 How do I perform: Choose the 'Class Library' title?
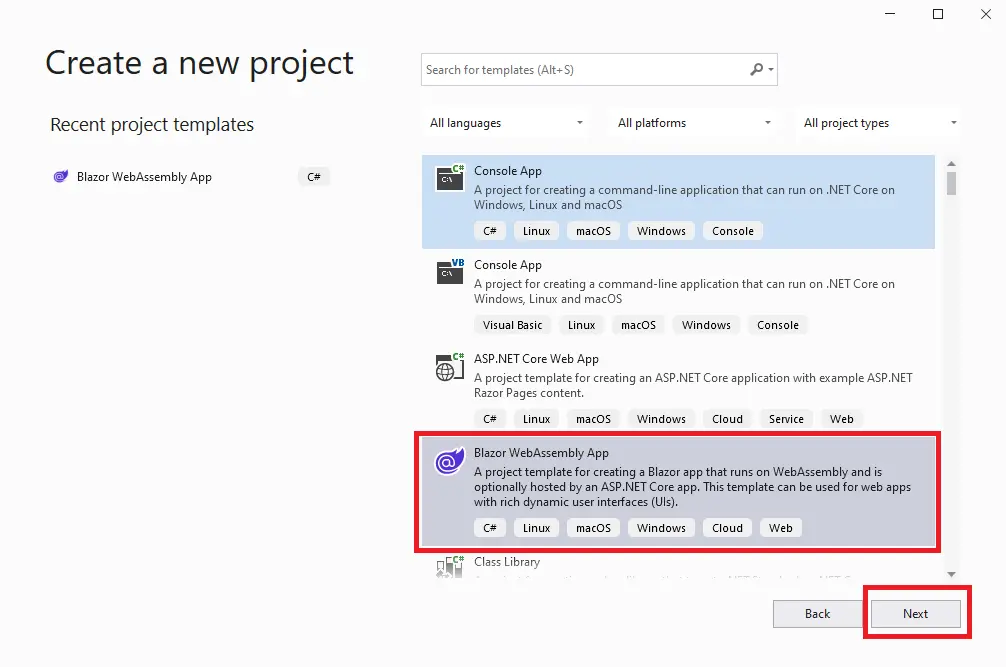[x=507, y=562]
